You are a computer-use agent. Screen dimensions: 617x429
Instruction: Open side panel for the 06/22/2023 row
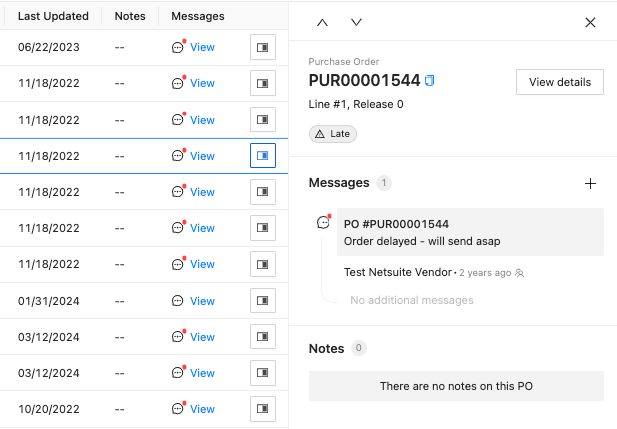coord(263,47)
